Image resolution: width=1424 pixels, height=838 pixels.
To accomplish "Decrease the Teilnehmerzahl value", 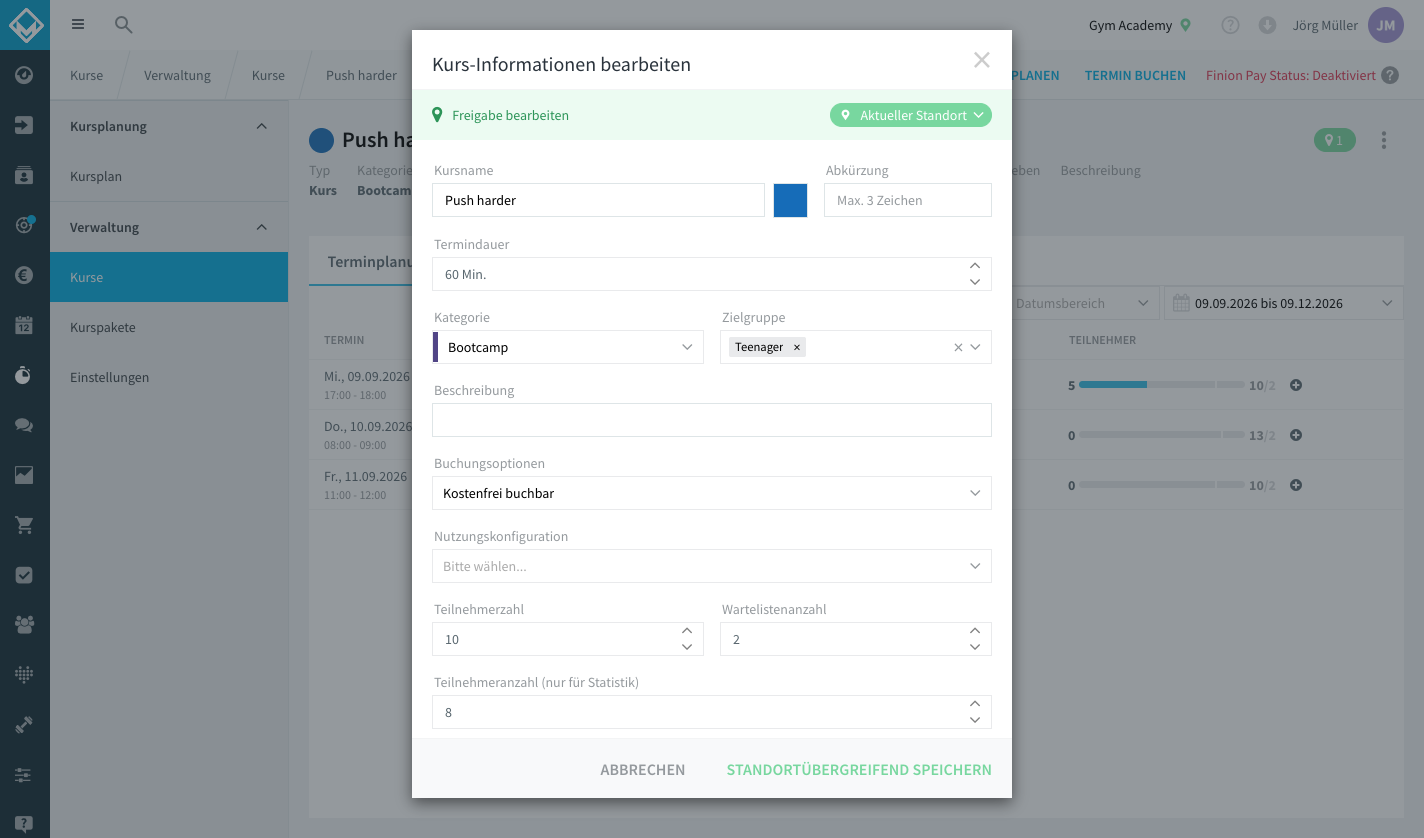I will [687, 647].
